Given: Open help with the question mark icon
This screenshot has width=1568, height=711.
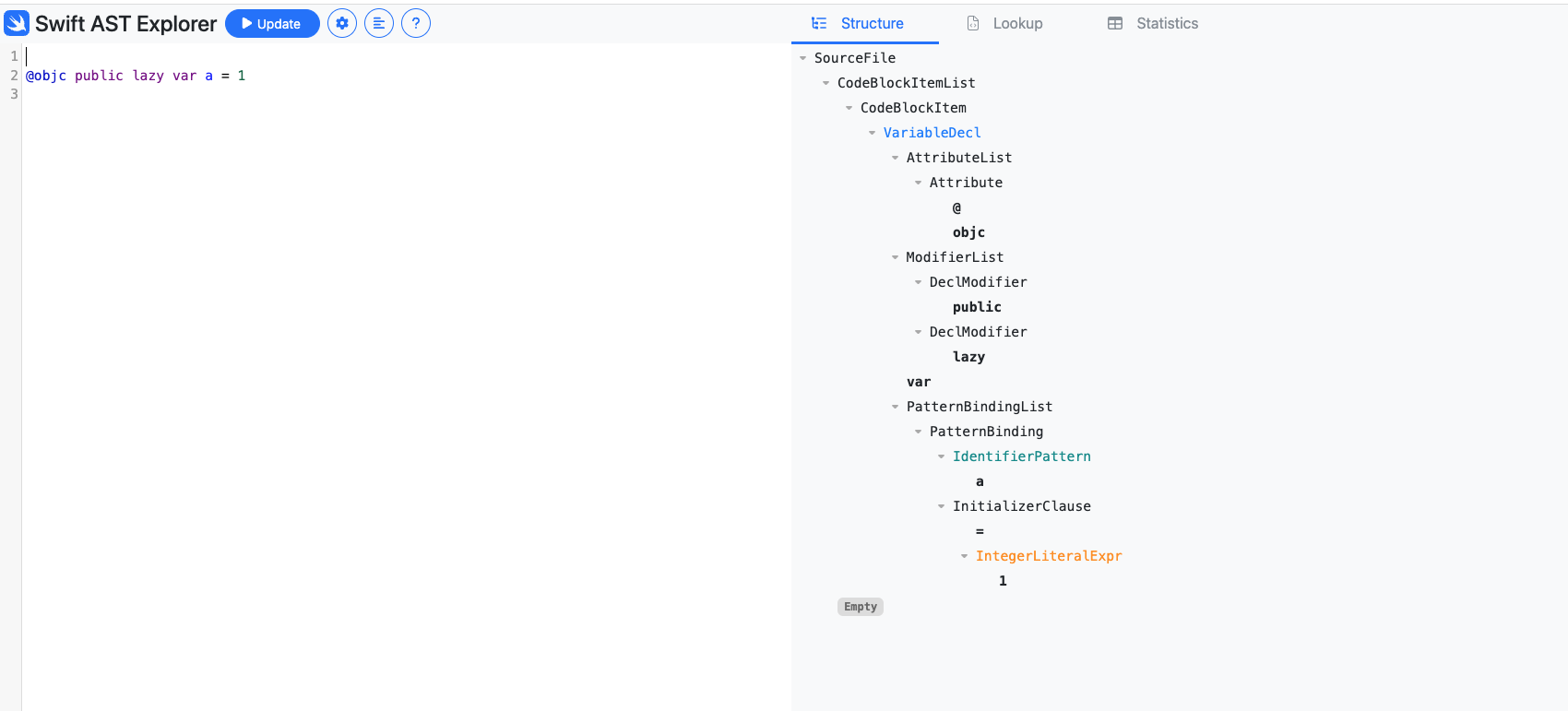Looking at the screenshot, I should pos(416,23).
